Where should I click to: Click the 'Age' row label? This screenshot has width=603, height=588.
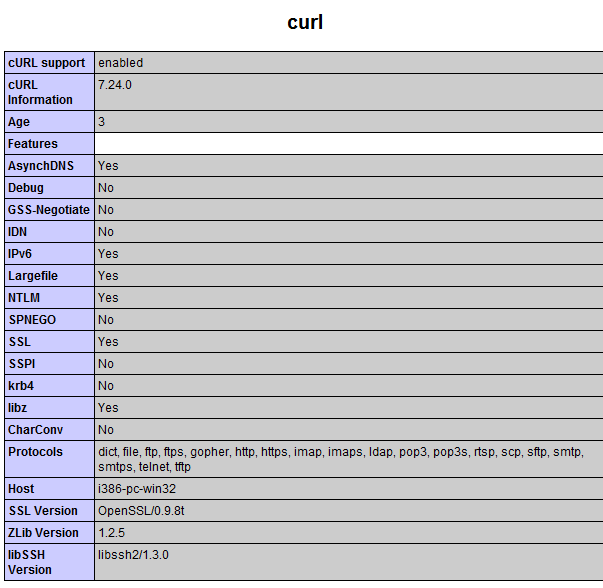coord(19,122)
